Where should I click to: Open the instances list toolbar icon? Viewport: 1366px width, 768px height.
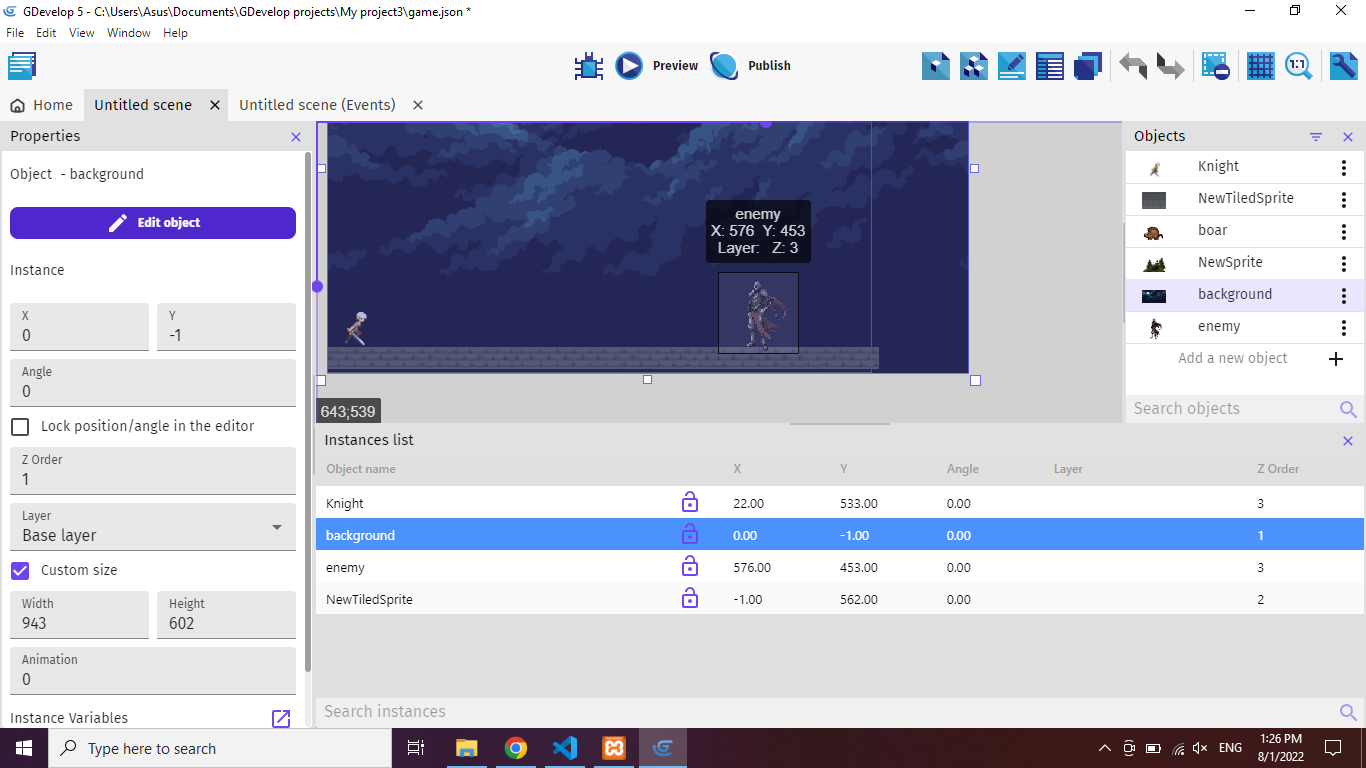coord(1050,66)
